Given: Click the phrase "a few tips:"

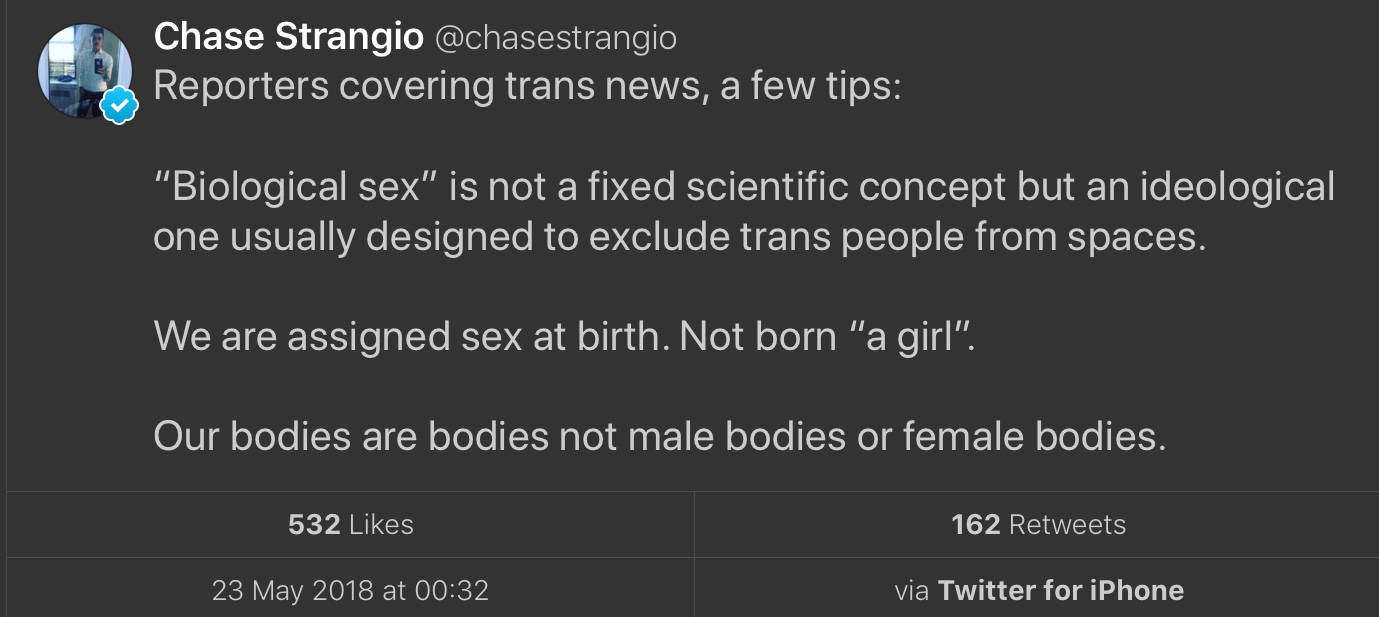Looking at the screenshot, I should coord(810,86).
